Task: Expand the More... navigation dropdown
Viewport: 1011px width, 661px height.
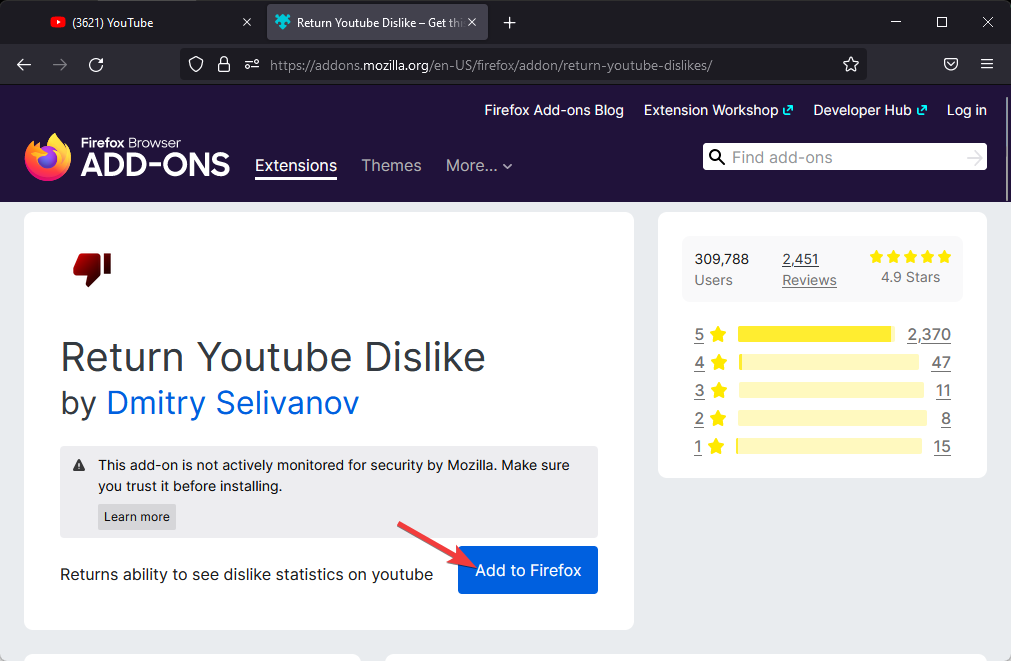Action: coord(478,166)
